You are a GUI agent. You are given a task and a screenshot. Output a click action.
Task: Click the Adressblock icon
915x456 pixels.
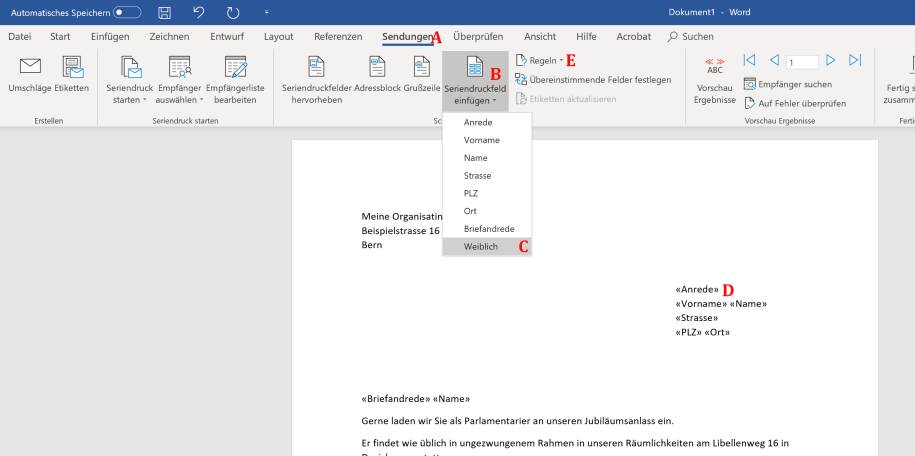tap(377, 68)
